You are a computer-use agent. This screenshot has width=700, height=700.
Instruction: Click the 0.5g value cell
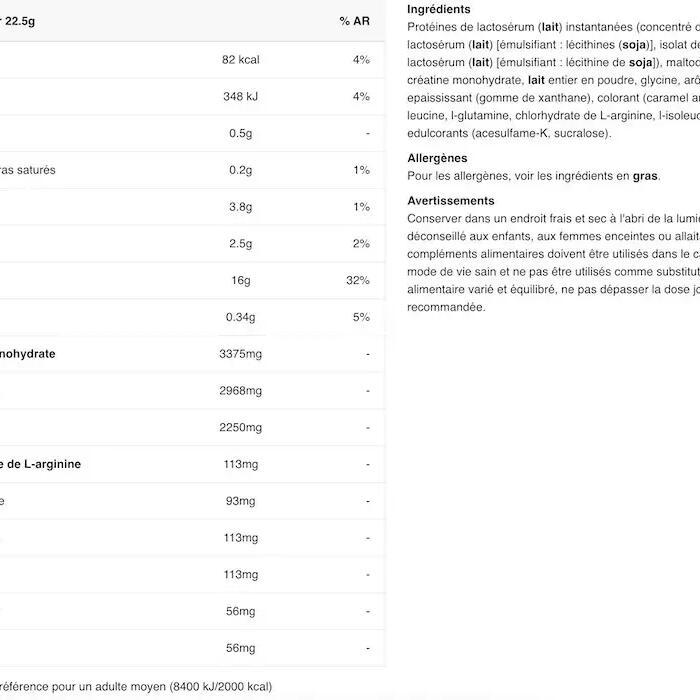coord(240,134)
